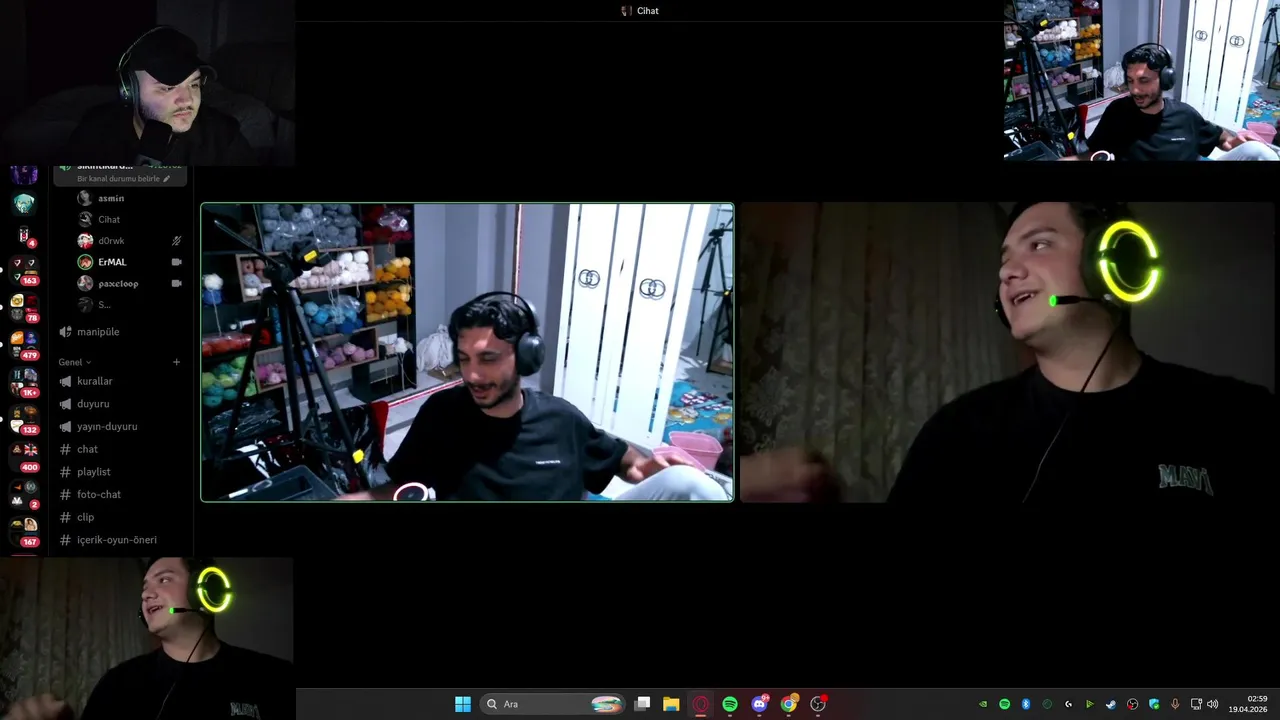The width and height of the screenshot is (1280, 720).
Task: Click paxeloop's camera icon
Action: pyautogui.click(x=176, y=283)
